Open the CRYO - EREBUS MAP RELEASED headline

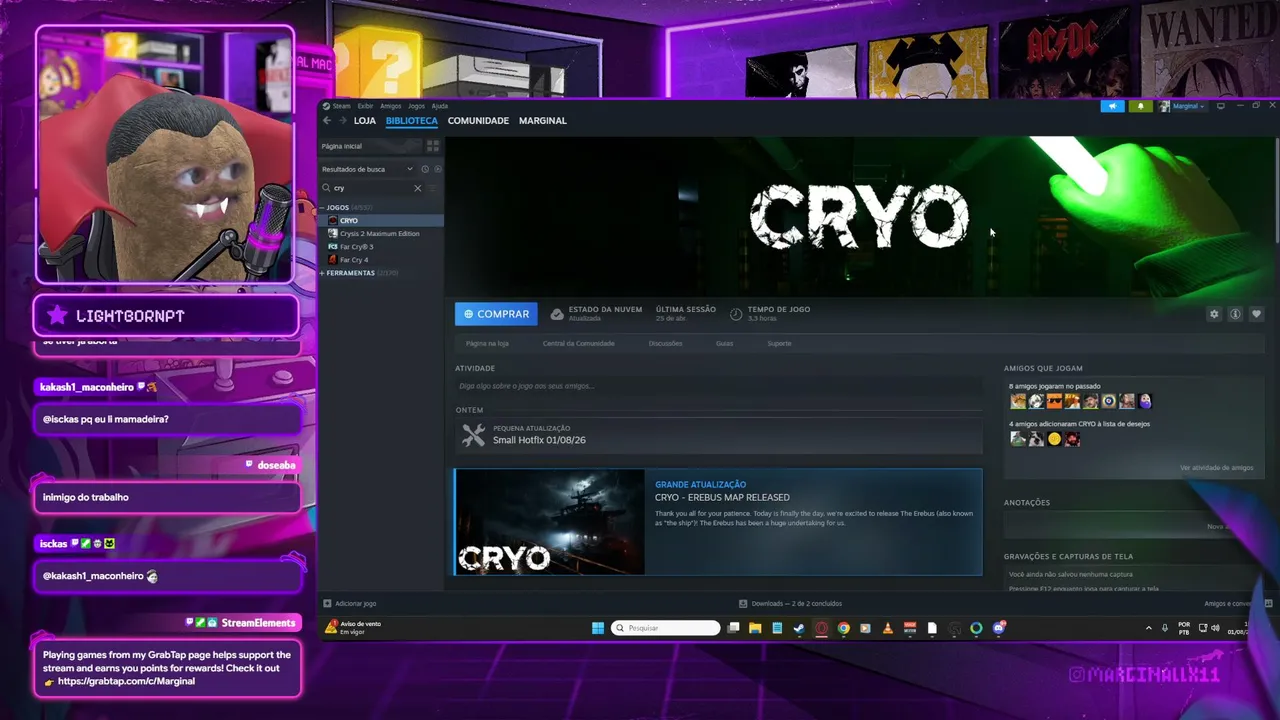coord(722,497)
